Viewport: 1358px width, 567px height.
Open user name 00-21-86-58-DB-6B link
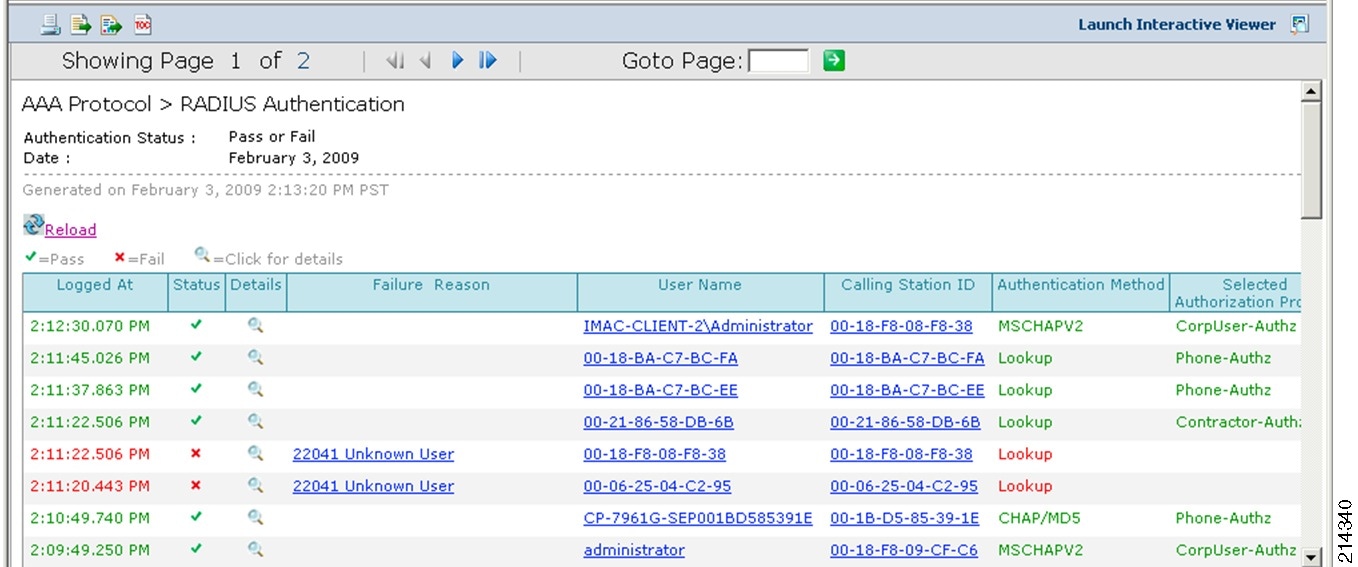tap(658, 422)
